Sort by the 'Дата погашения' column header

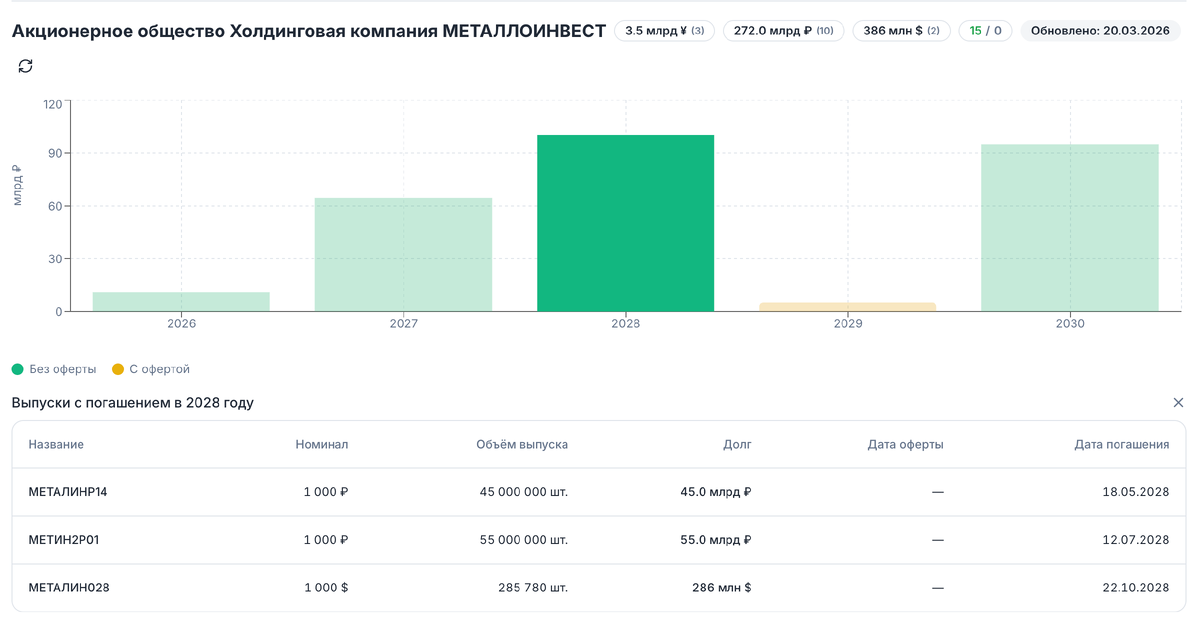point(1121,444)
